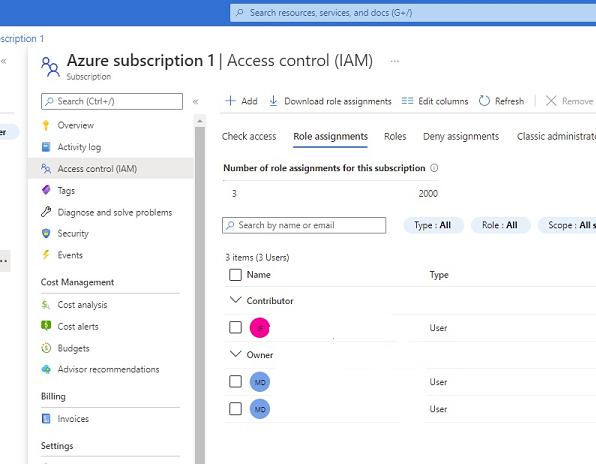The width and height of the screenshot is (596, 464).
Task: Open the Invoices icon
Action: (x=46, y=419)
